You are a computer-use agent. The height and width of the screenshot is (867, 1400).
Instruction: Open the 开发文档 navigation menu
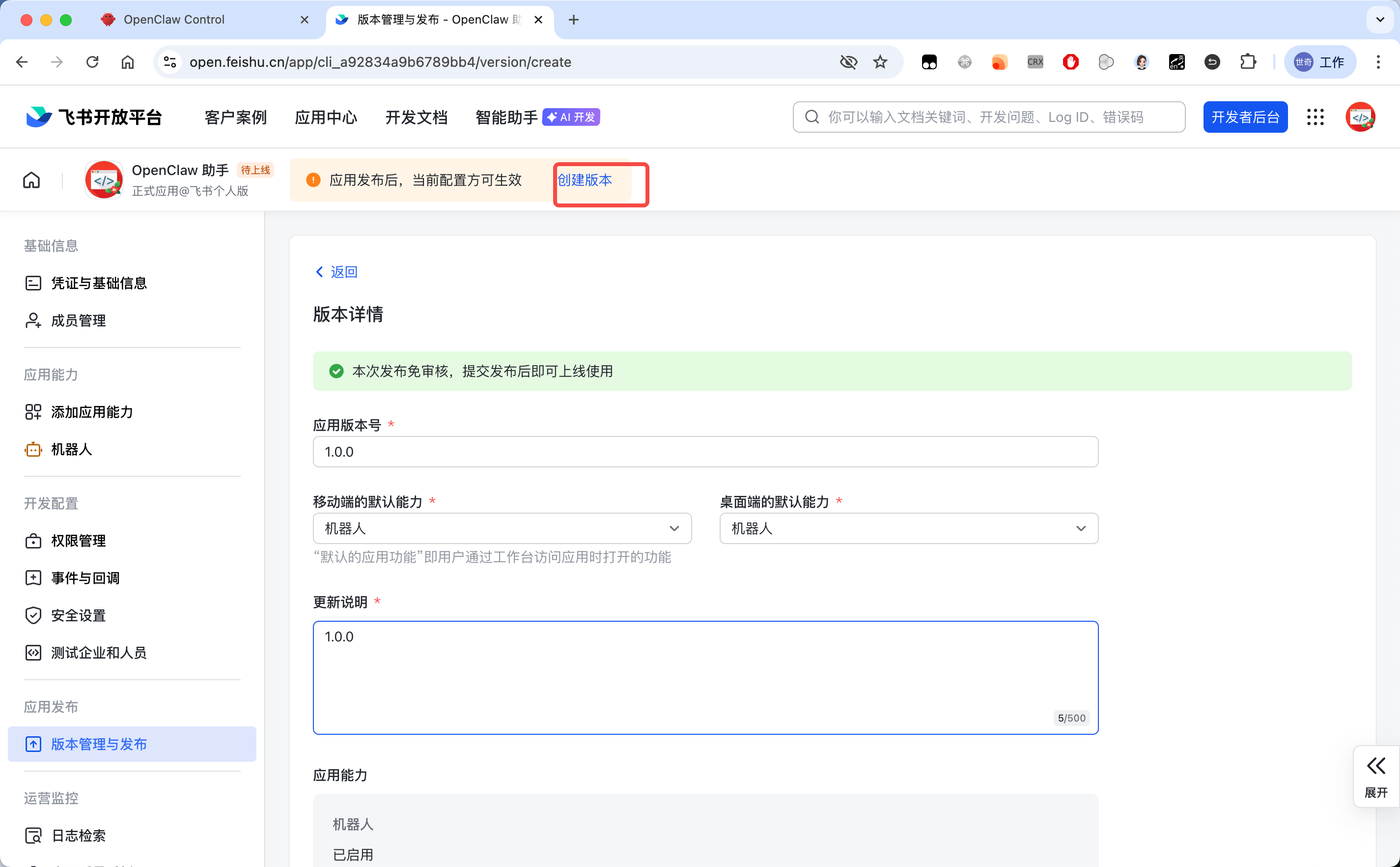tap(417, 116)
